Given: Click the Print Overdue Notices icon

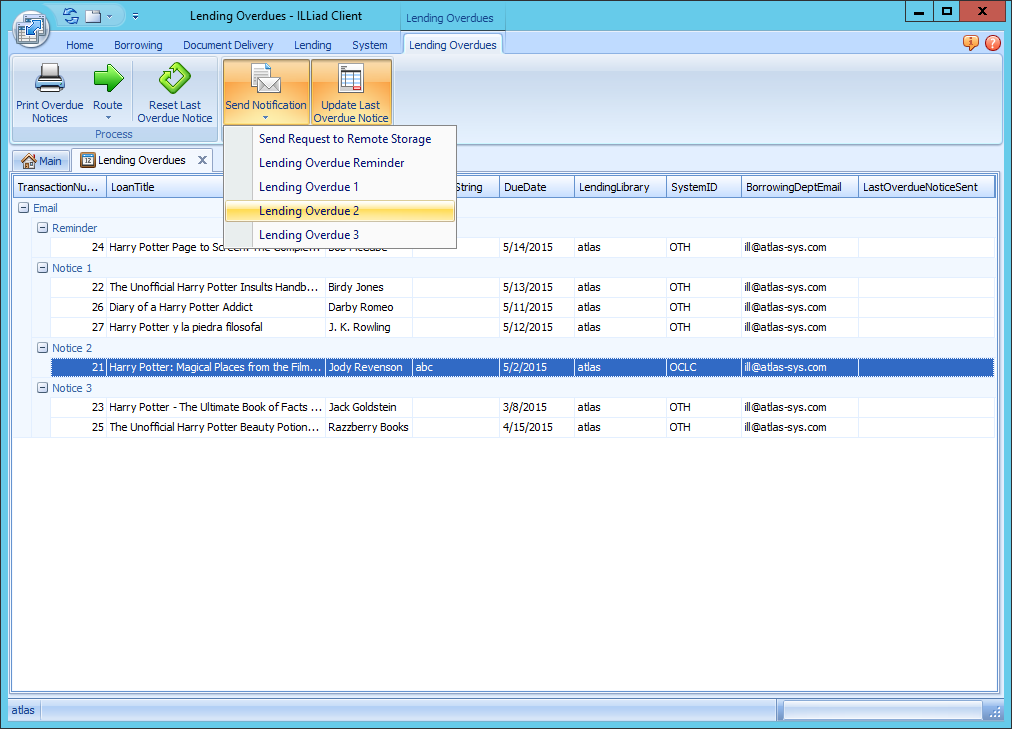Looking at the screenshot, I should tap(49, 80).
